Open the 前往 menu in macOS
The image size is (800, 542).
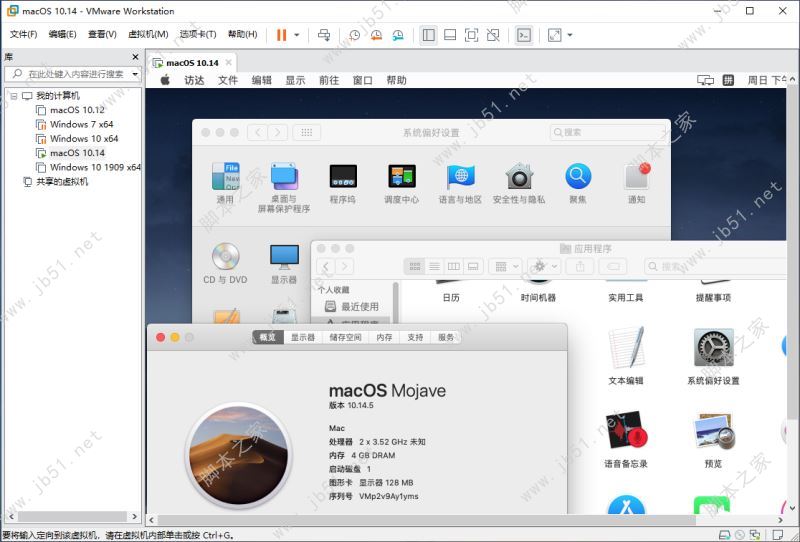pyautogui.click(x=329, y=80)
